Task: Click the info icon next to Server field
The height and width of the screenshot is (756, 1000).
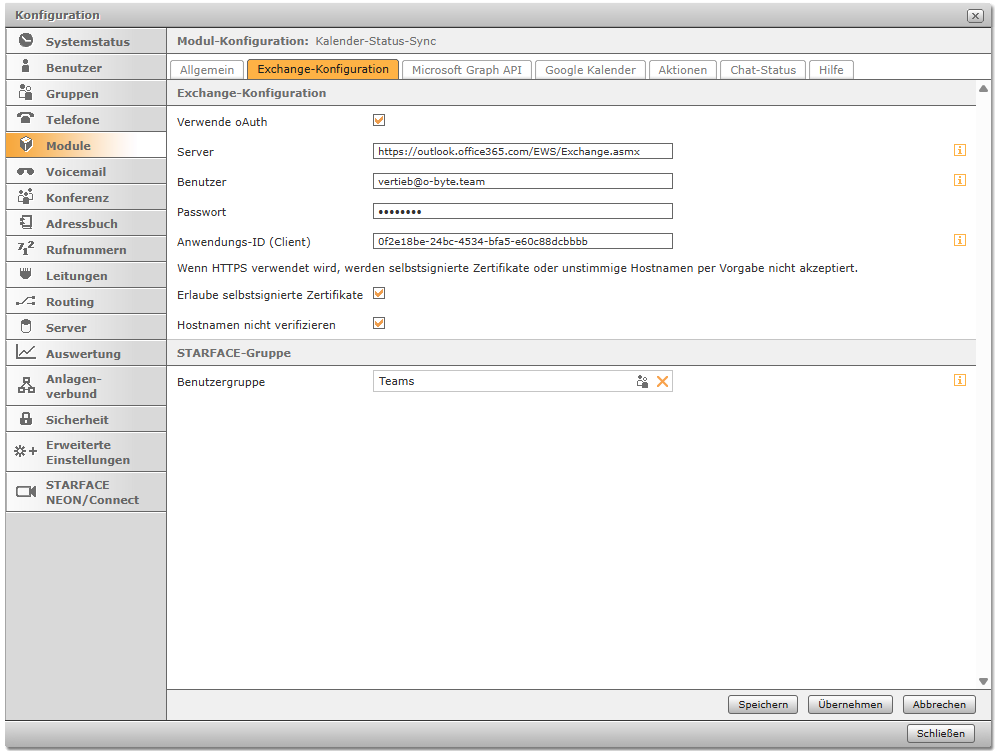Action: [x=959, y=151]
